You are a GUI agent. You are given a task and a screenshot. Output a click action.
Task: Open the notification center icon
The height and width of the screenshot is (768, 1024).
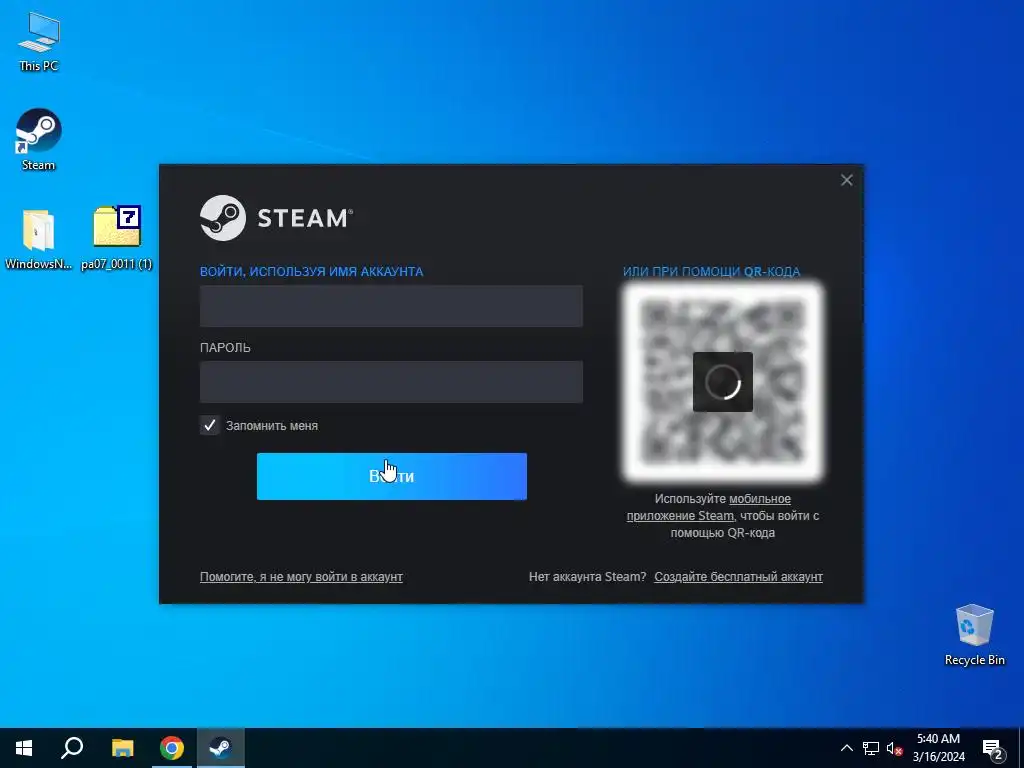click(x=993, y=749)
